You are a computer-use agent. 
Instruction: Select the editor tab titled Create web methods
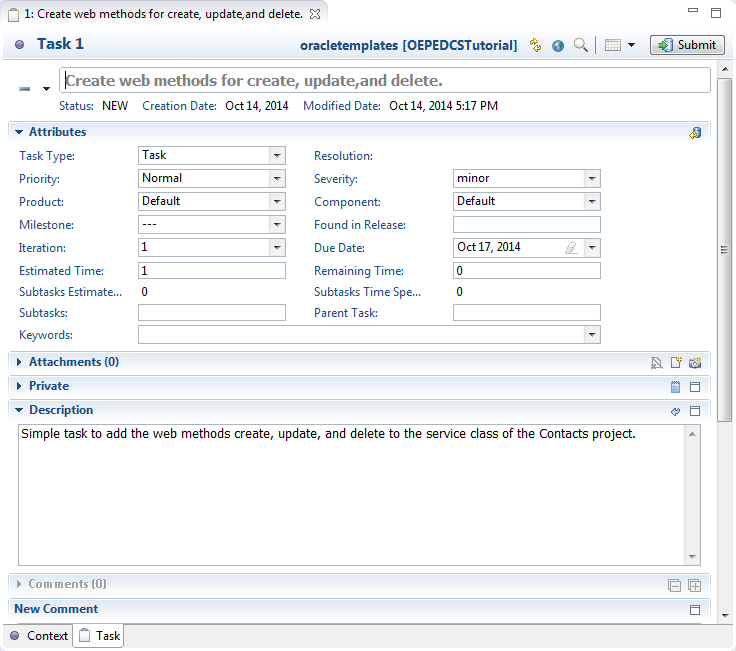[163, 14]
